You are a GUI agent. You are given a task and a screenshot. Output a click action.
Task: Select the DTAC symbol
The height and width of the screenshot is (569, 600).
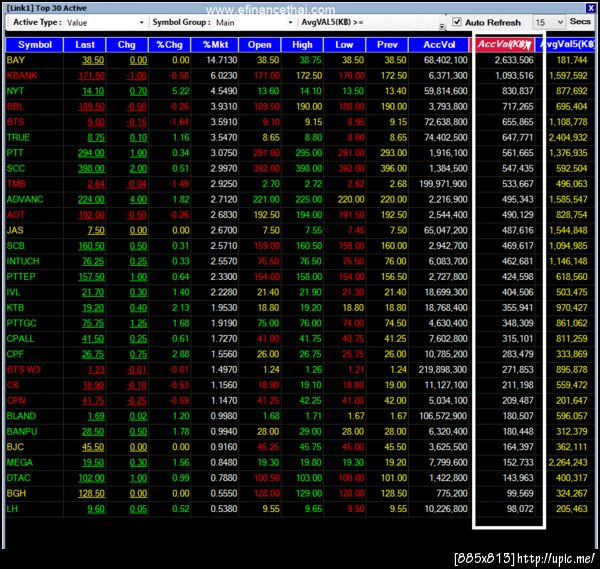18,478
